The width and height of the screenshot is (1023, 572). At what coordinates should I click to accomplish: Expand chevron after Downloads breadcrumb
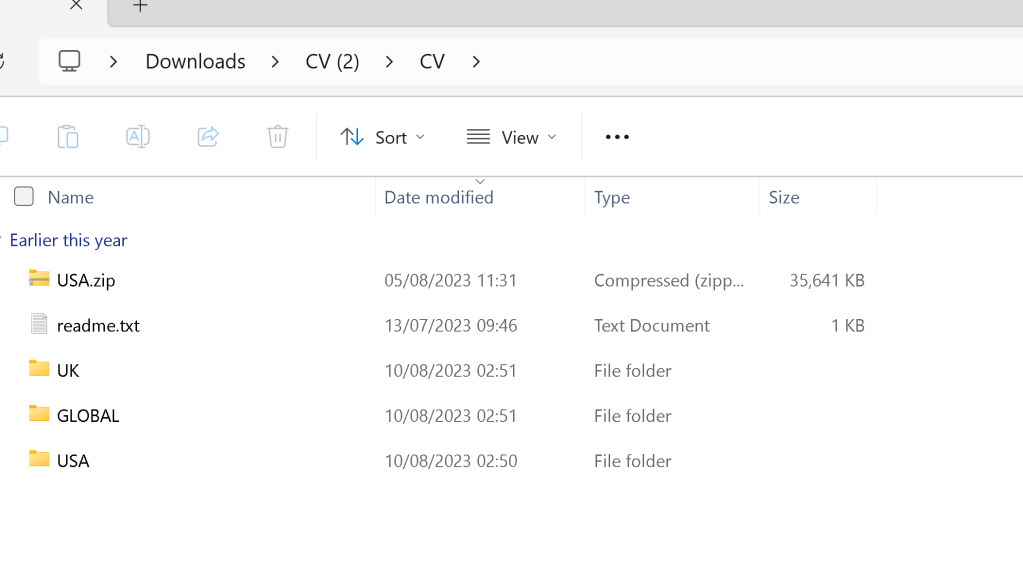pyautogui.click(x=275, y=62)
